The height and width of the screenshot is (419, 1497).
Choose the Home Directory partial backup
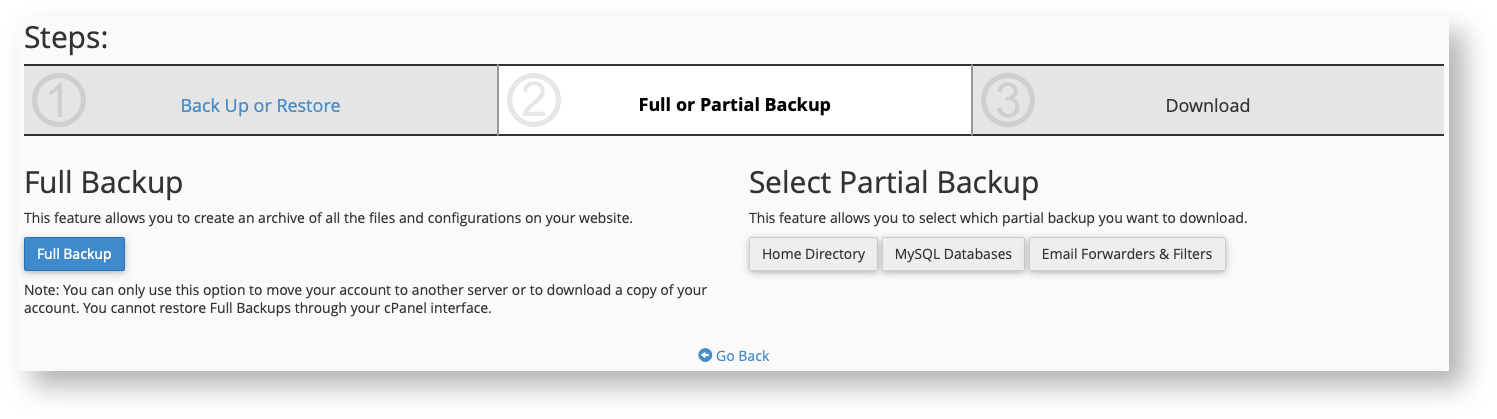click(813, 254)
